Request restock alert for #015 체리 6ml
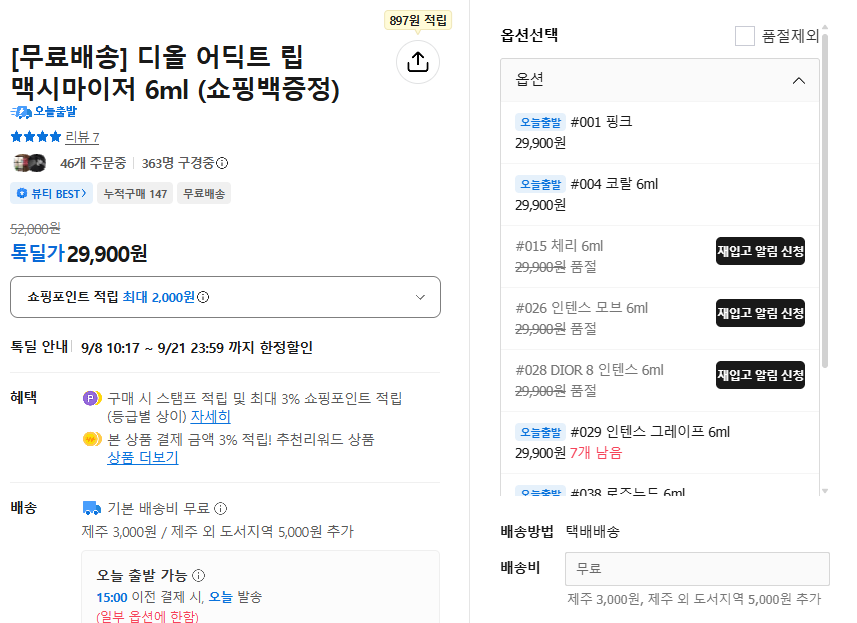Screen dimensions: 857x623 point(760,251)
